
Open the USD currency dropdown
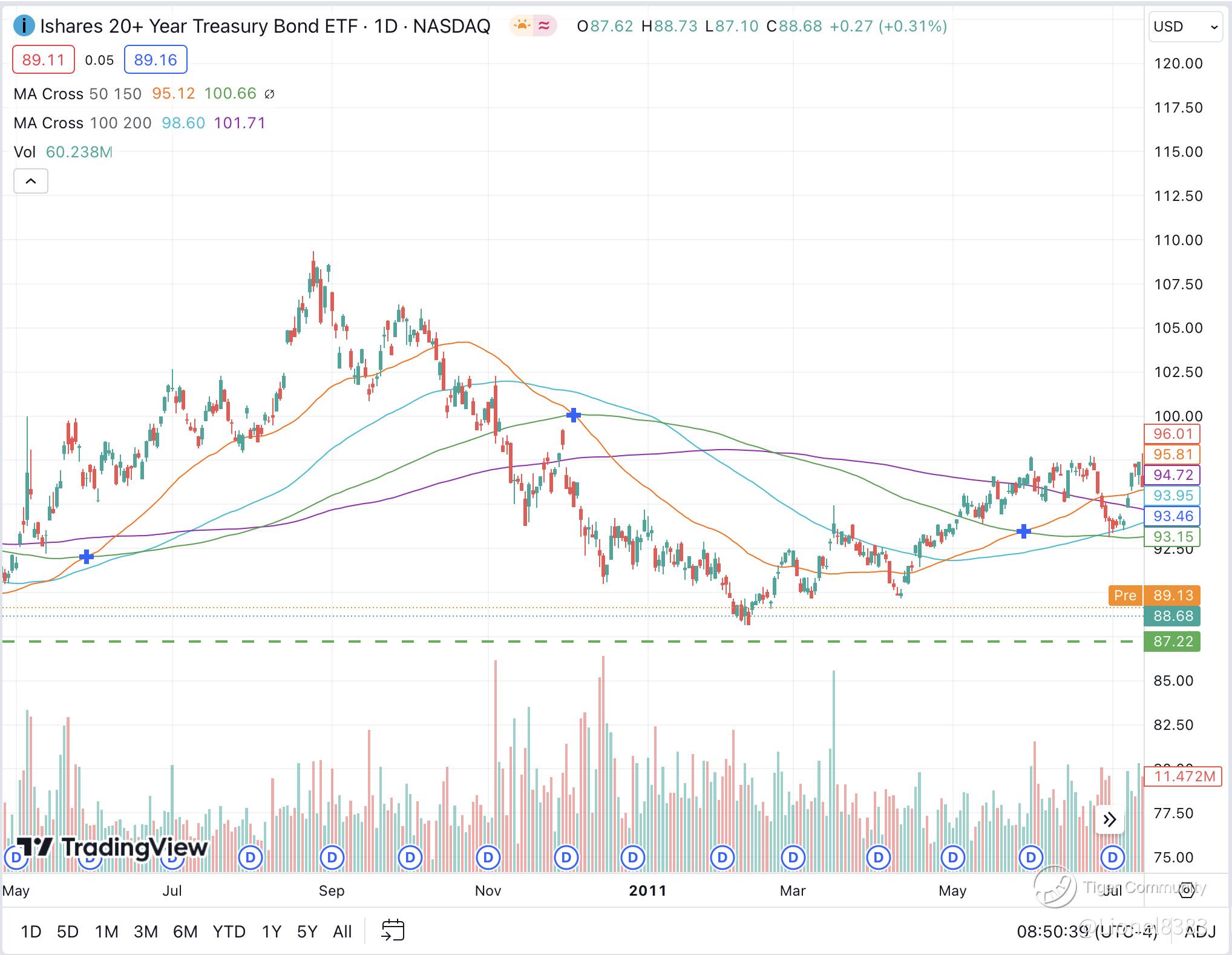coord(1185,27)
